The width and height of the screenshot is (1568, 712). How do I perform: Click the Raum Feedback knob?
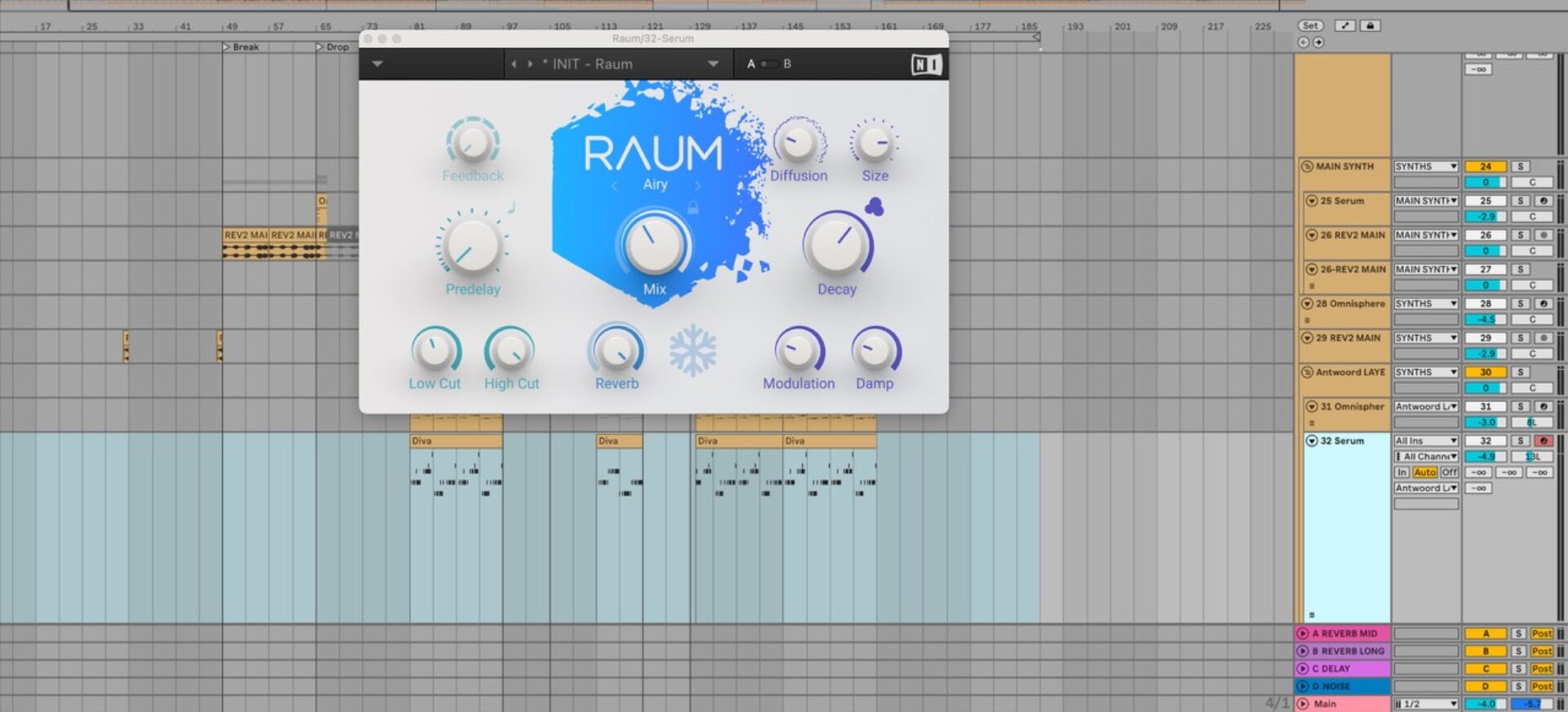472,142
